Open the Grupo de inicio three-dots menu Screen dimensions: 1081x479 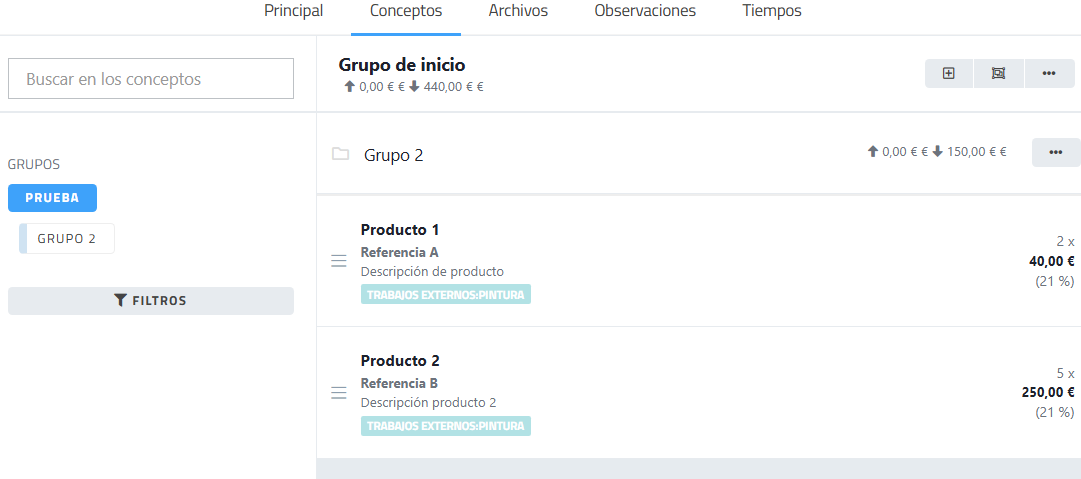point(1049,73)
